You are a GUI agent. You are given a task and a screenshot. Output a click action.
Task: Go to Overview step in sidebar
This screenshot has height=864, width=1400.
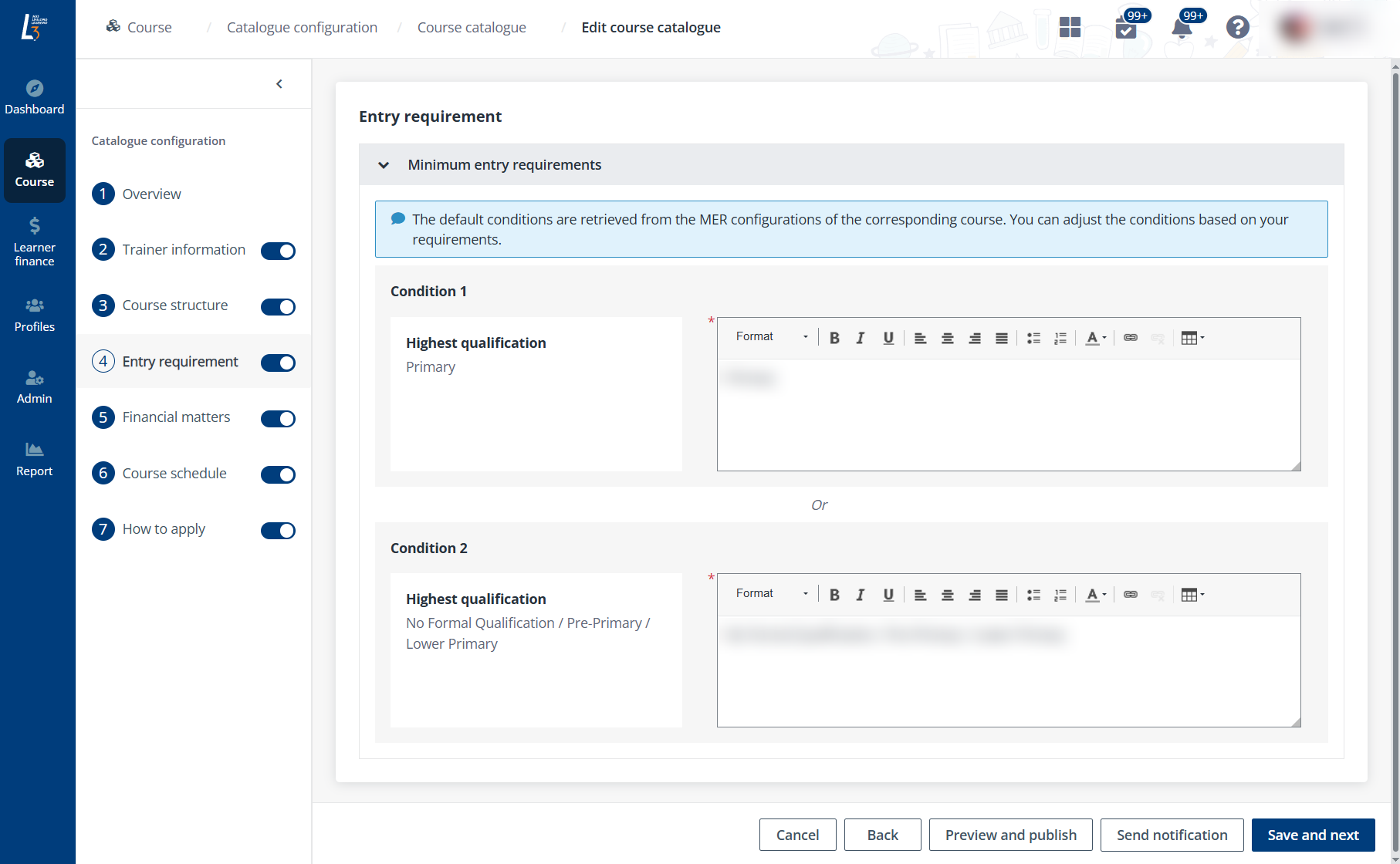click(151, 194)
